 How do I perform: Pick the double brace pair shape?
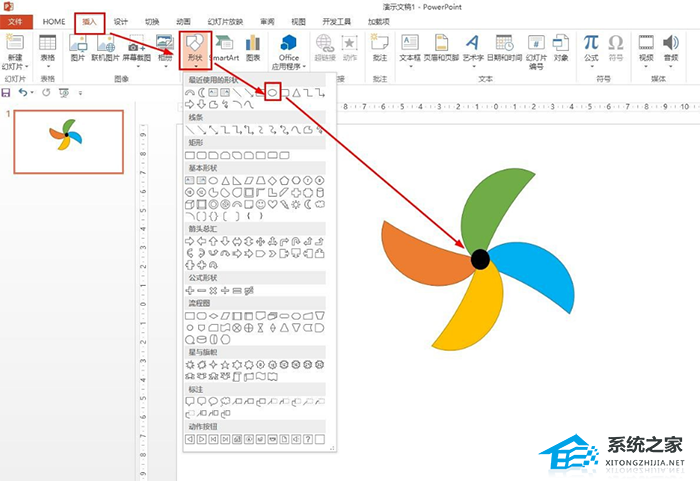pyautogui.click(x=213, y=216)
